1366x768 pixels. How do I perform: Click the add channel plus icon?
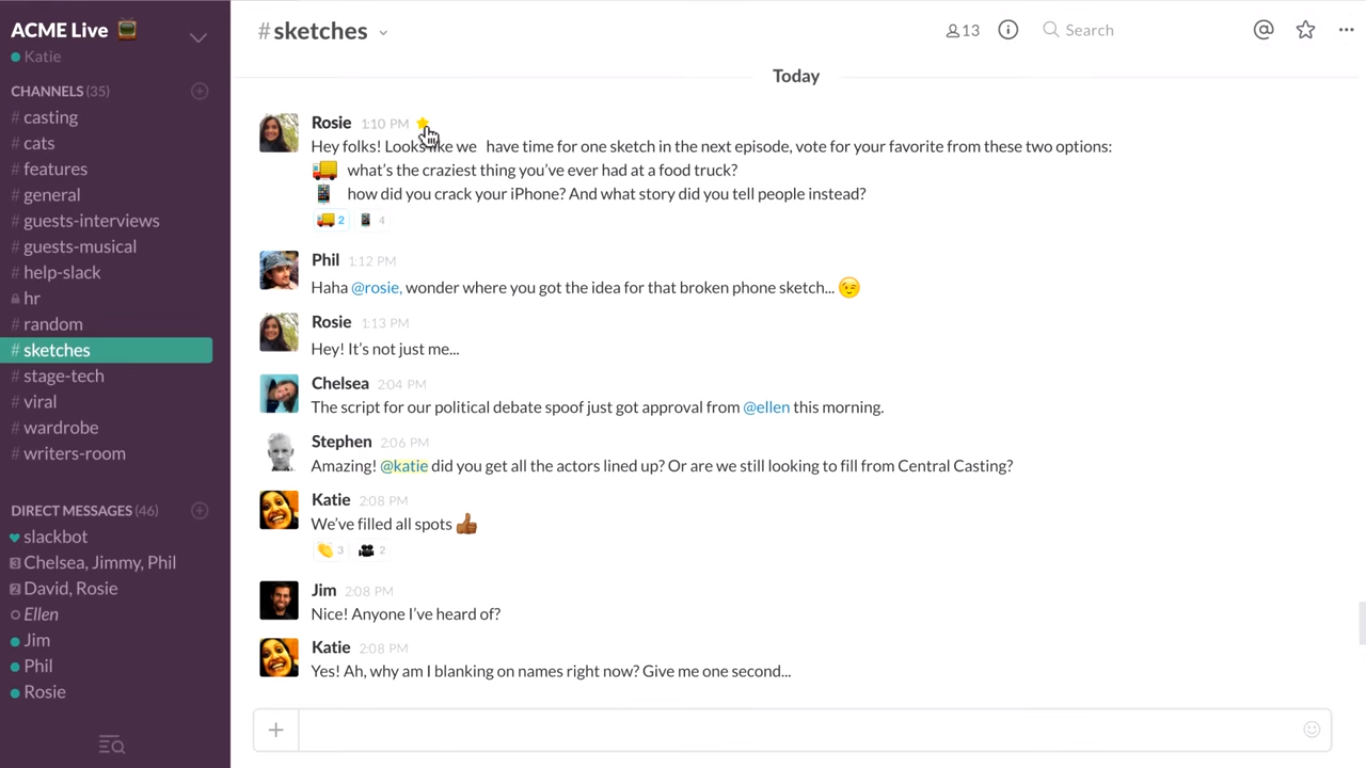tap(200, 91)
